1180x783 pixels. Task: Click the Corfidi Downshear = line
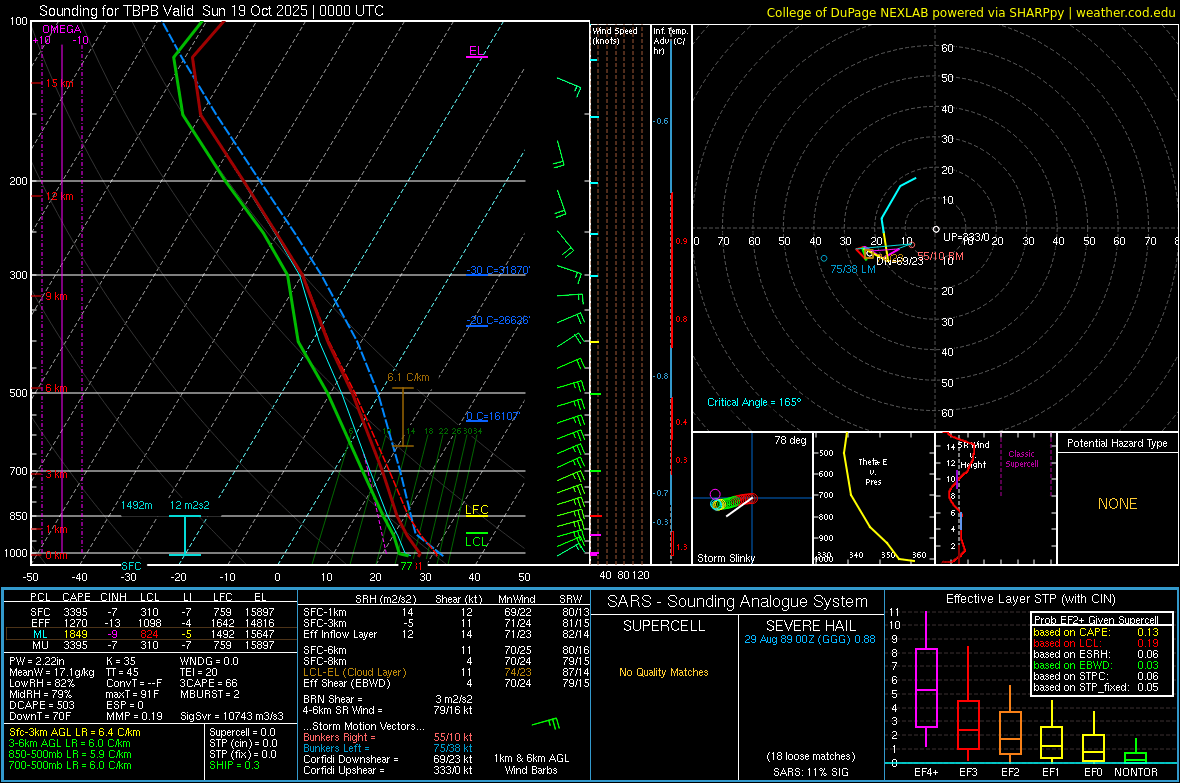(x=388, y=759)
